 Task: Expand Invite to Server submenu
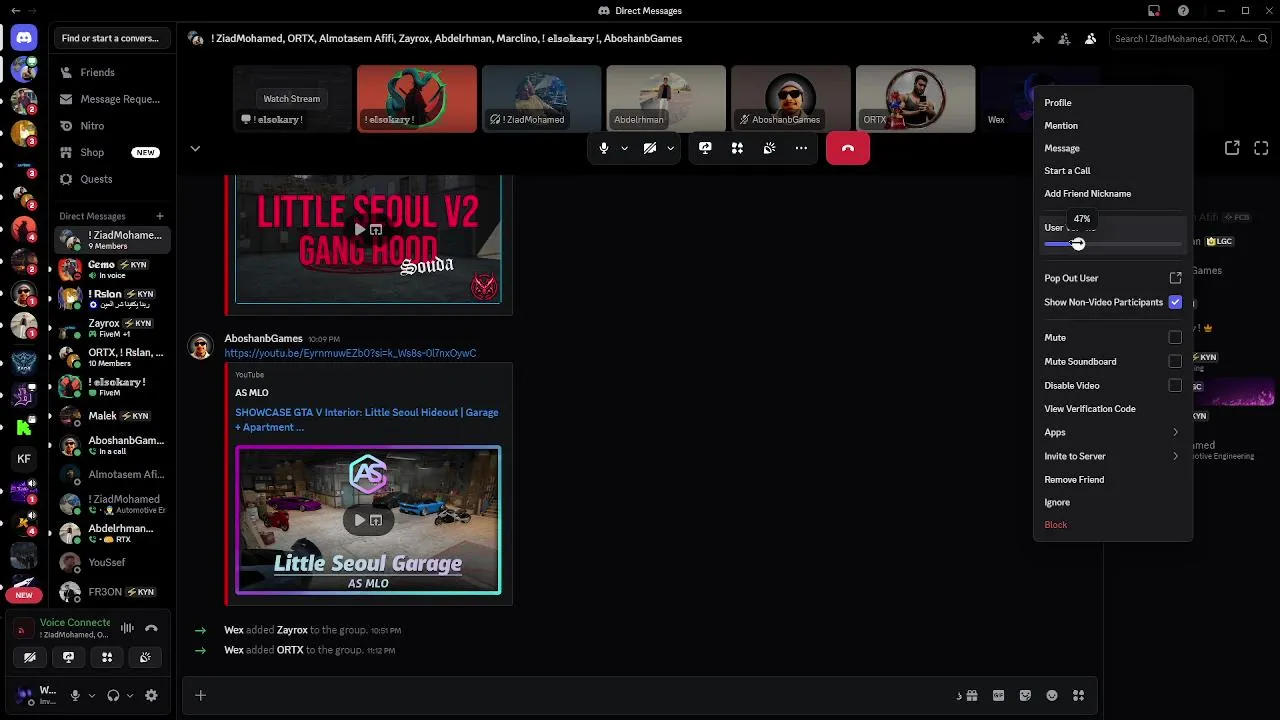pyautogui.click(x=1112, y=456)
